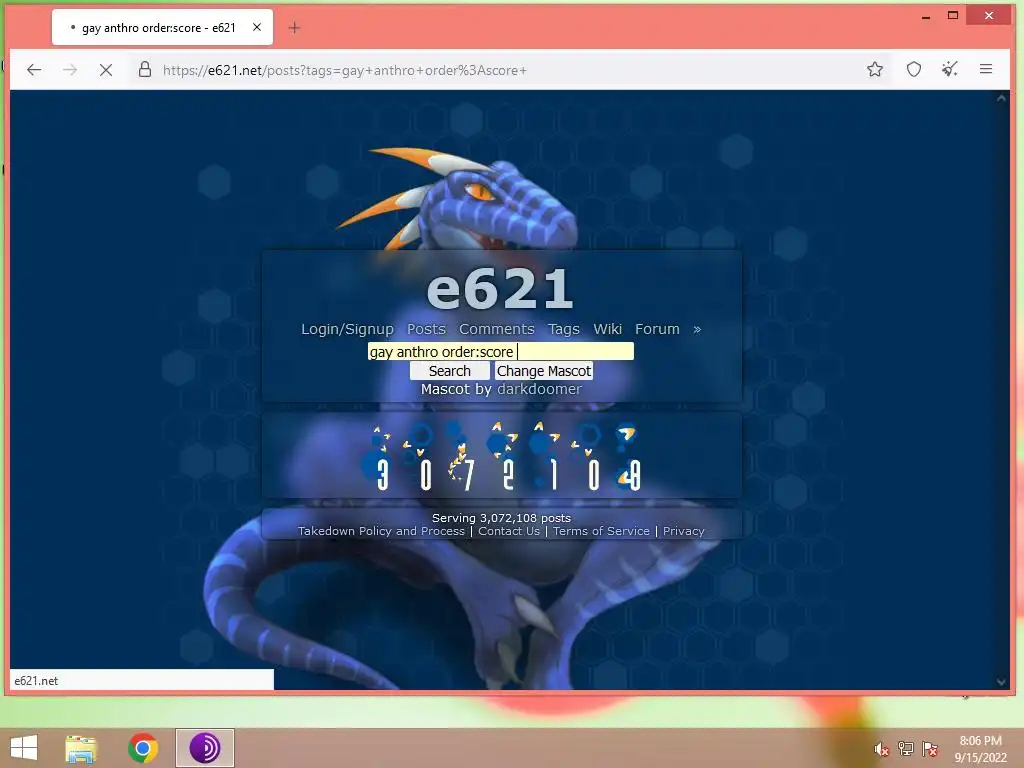Screen dimensions: 1024x768
Task: Open the Privacy link
Action: click(x=684, y=531)
